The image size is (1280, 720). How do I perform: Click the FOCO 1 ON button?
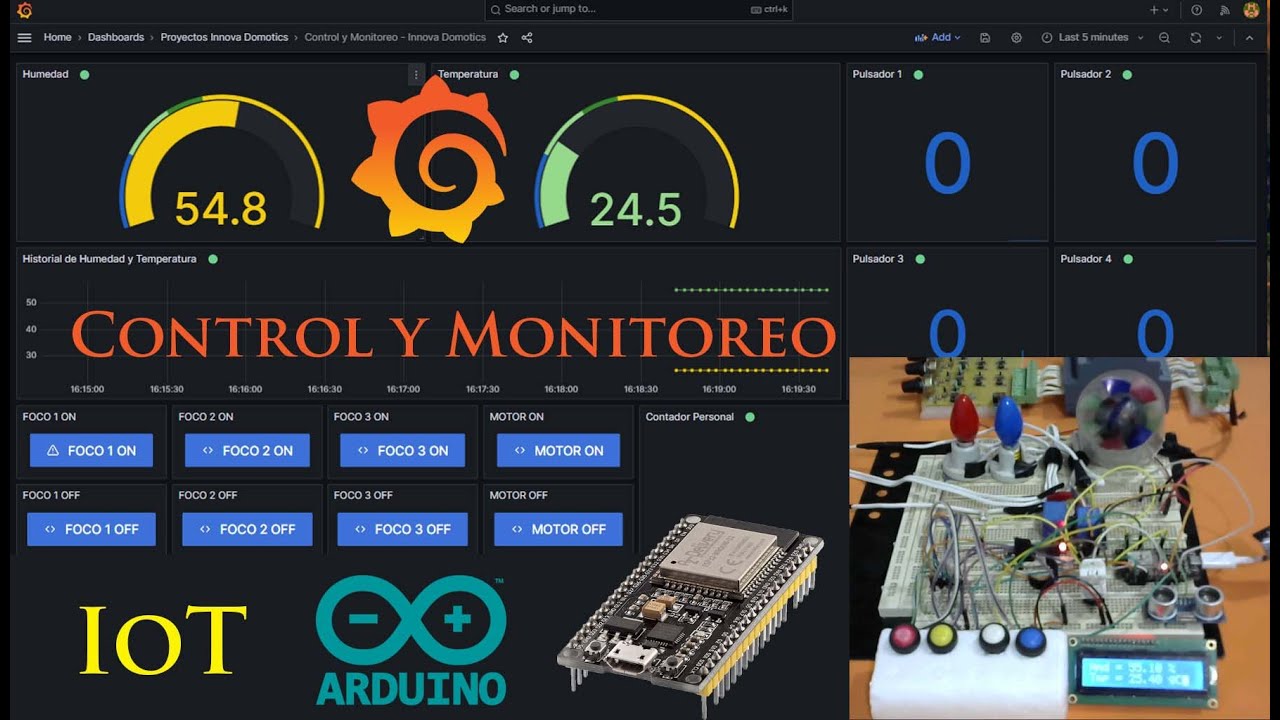pyautogui.click(x=91, y=451)
